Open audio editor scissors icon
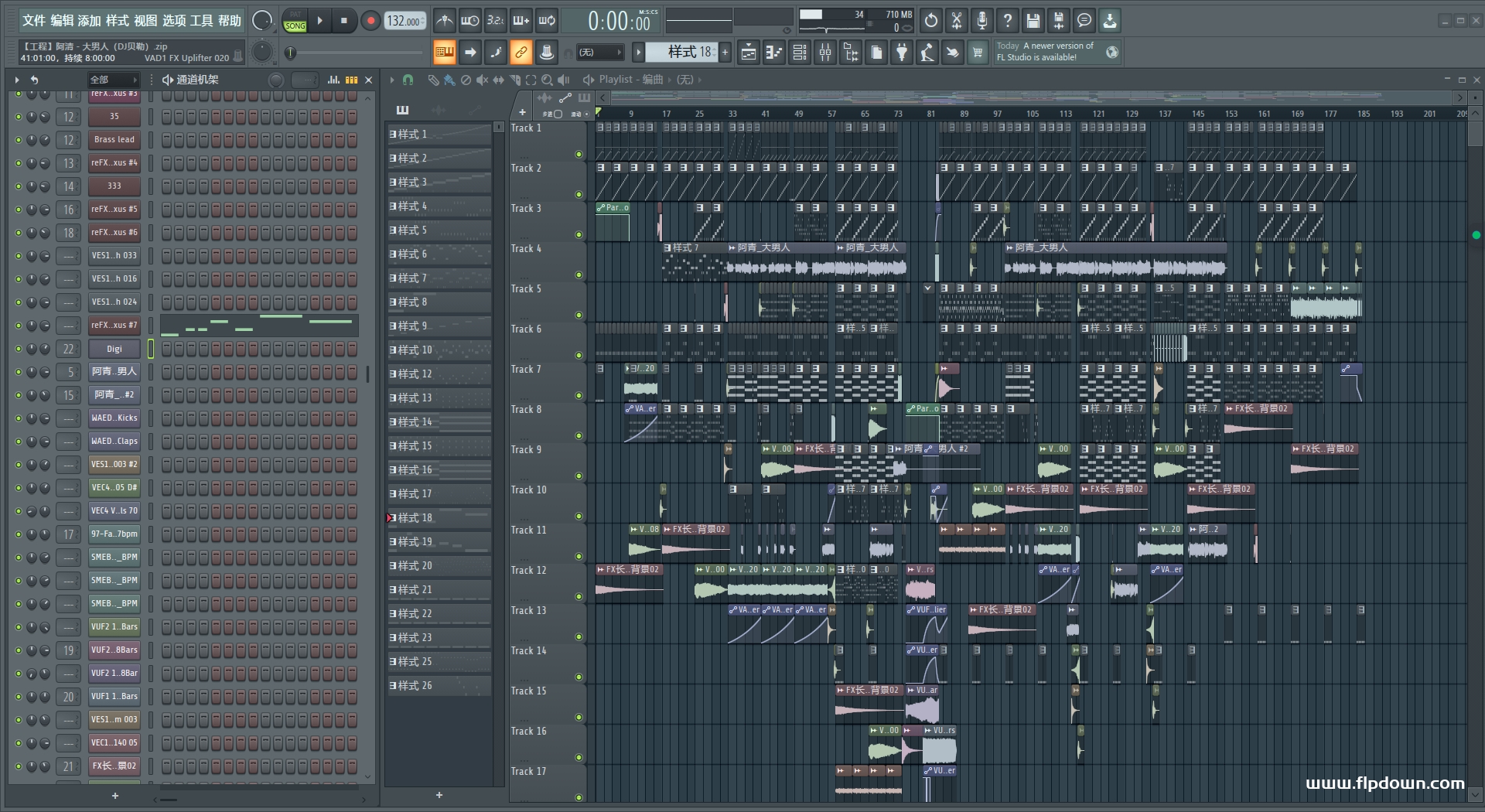The height and width of the screenshot is (812, 1485). click(x=957, y=21)
